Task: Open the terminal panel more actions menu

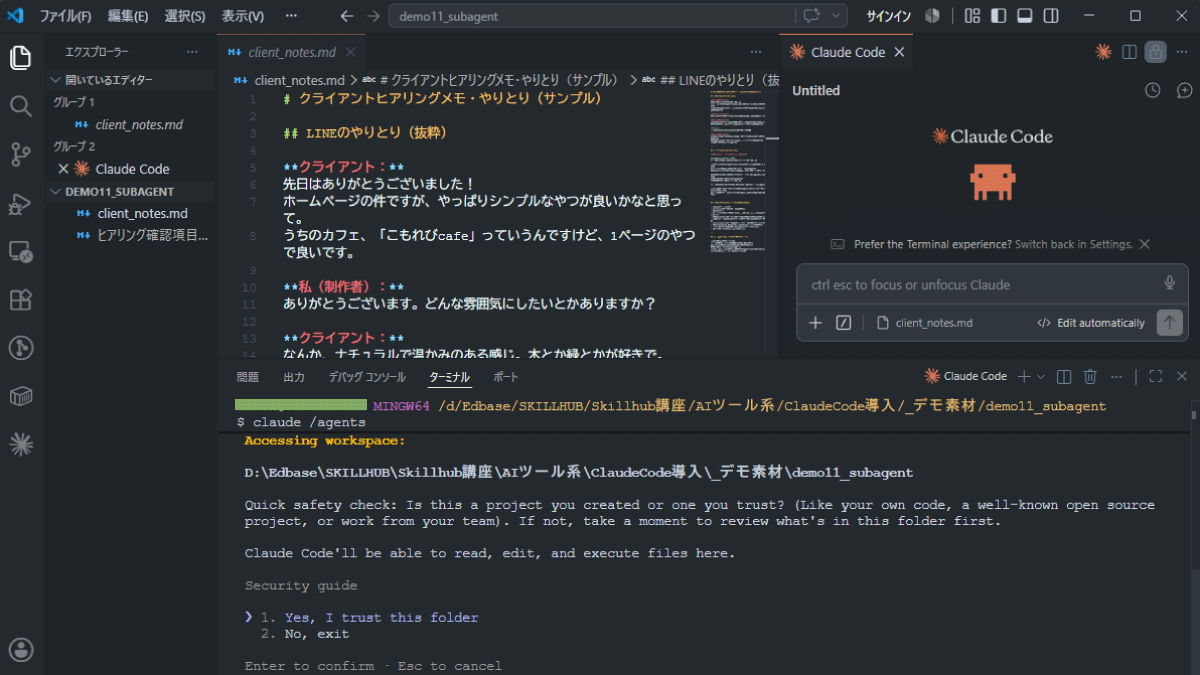Action: [x=1116, y=376]
